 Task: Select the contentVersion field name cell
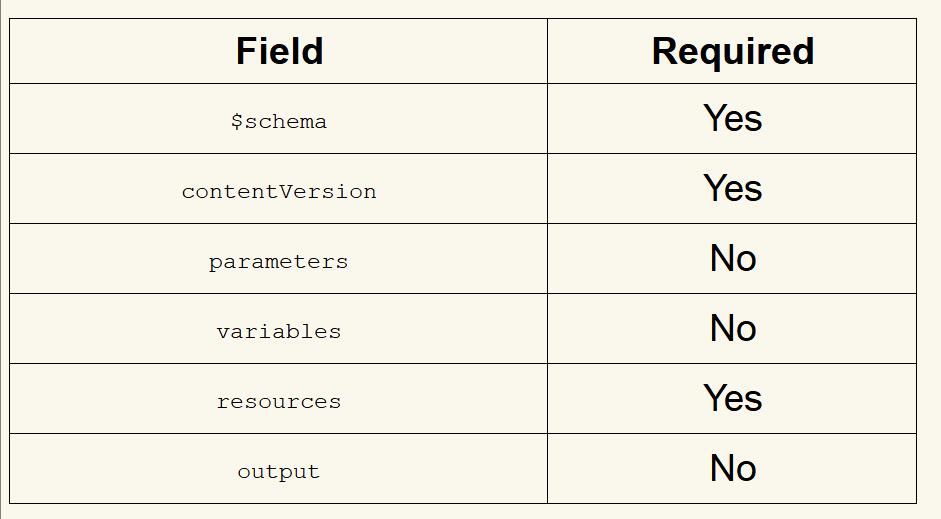279,191
